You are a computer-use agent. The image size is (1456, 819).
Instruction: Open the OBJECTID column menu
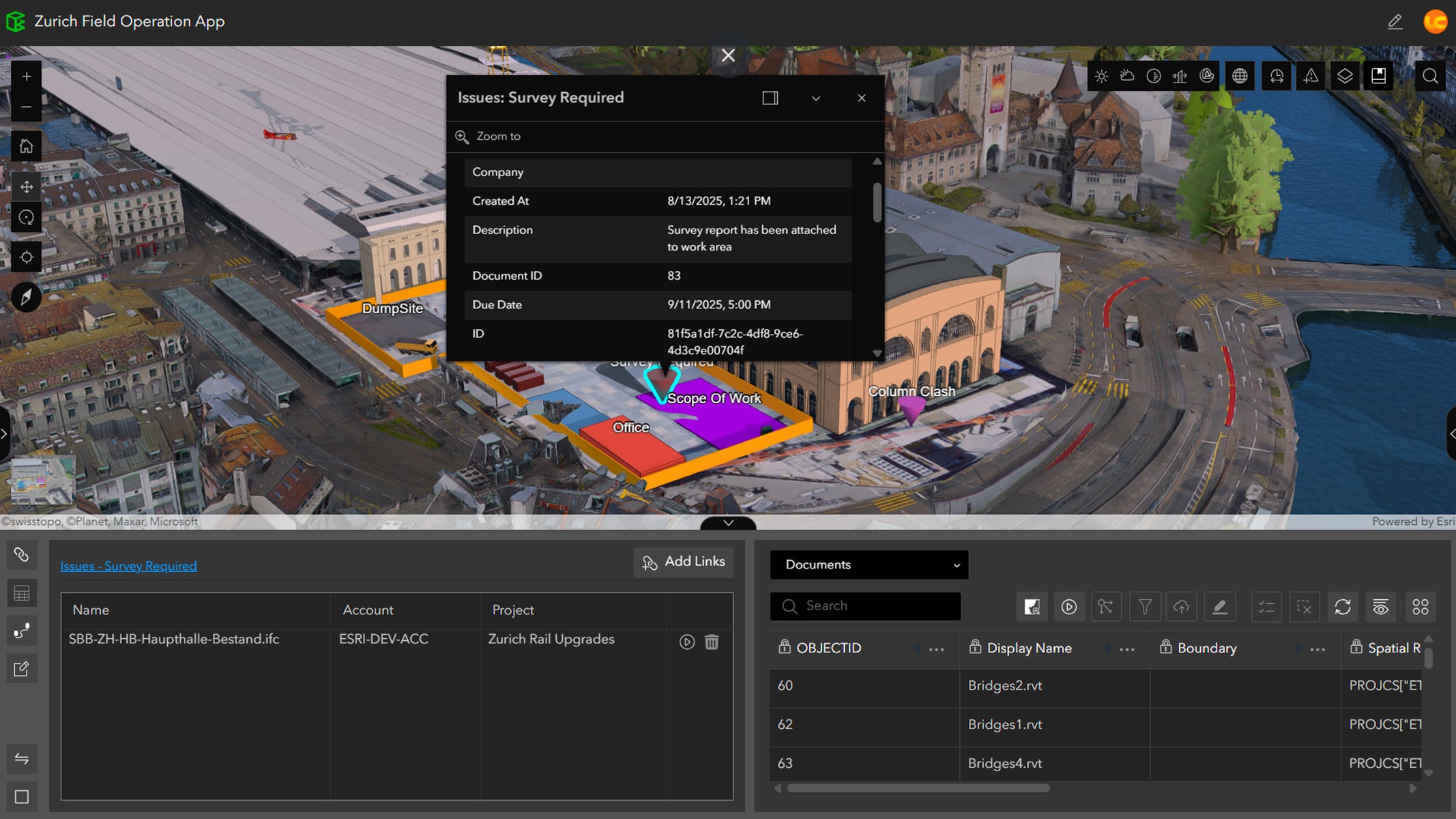point(936,649)
